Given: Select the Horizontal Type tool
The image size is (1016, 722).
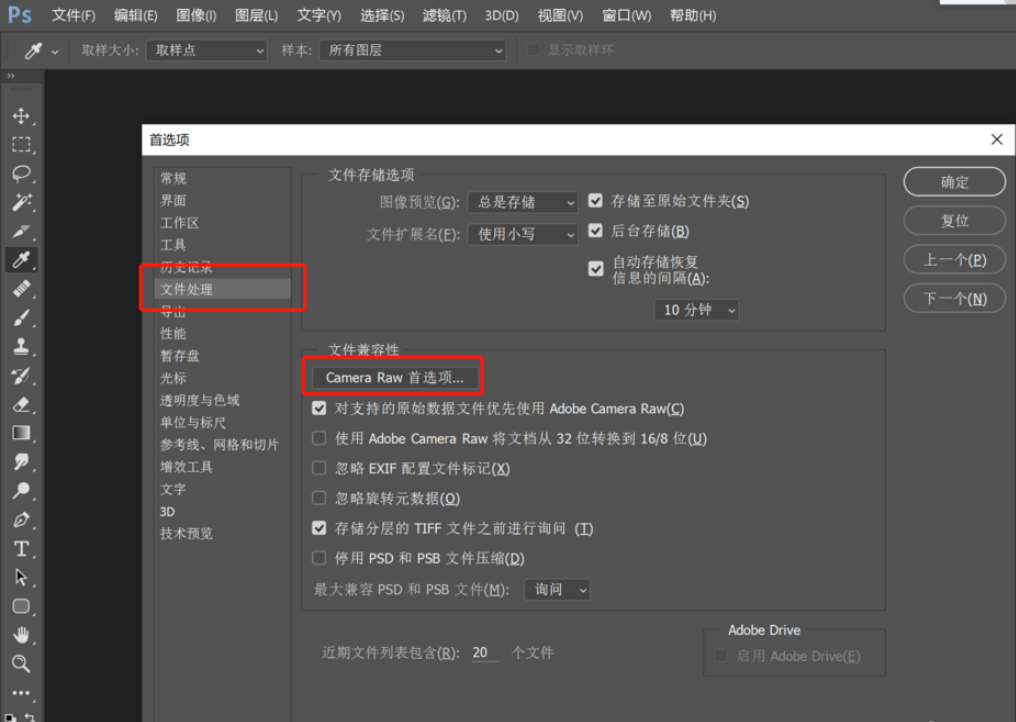Looking at the screenshot, I should (21, 549).
